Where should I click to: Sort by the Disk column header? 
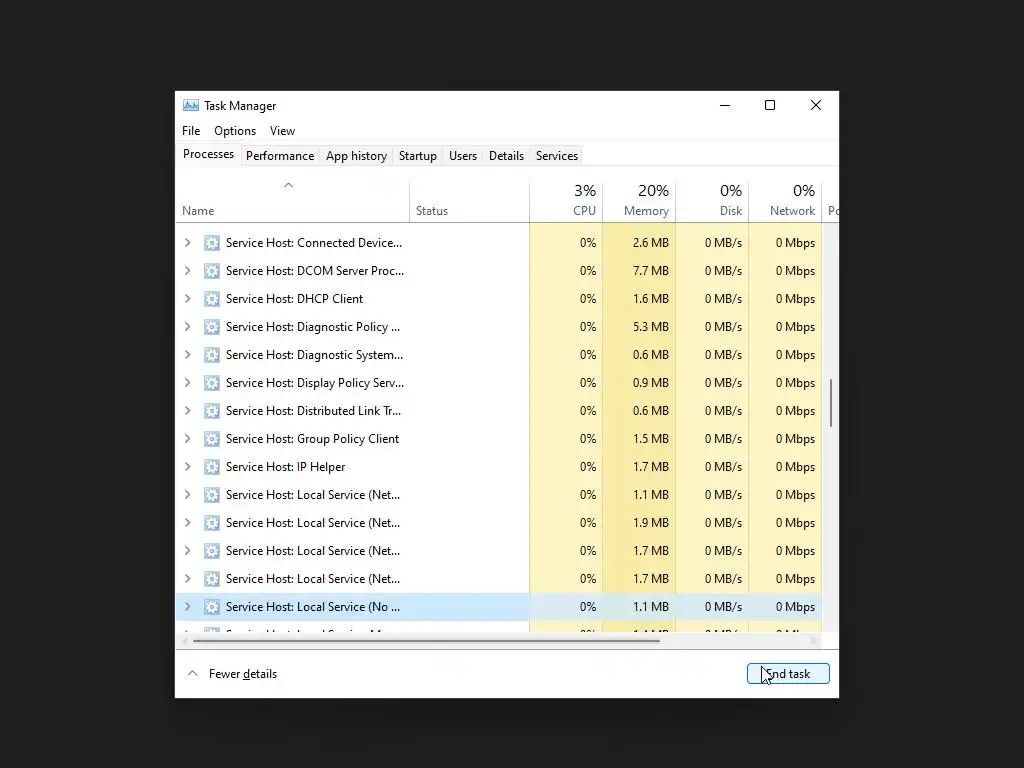click(712, 201)
